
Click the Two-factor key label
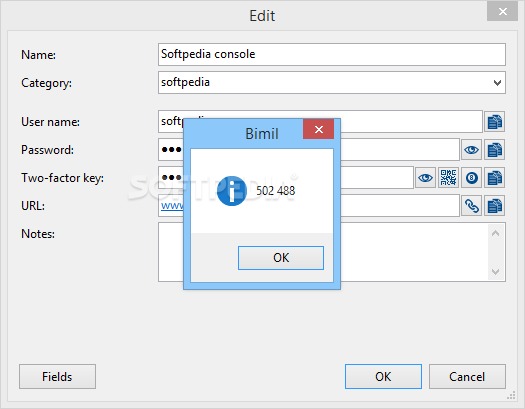62,178
